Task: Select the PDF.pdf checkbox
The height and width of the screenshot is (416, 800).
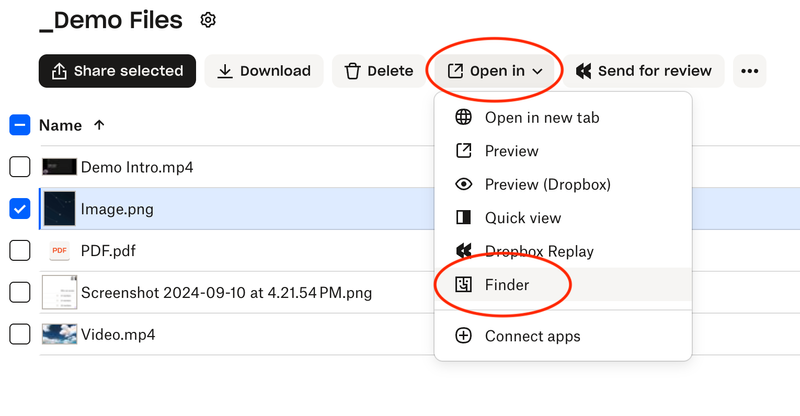Action: point(20,250)
